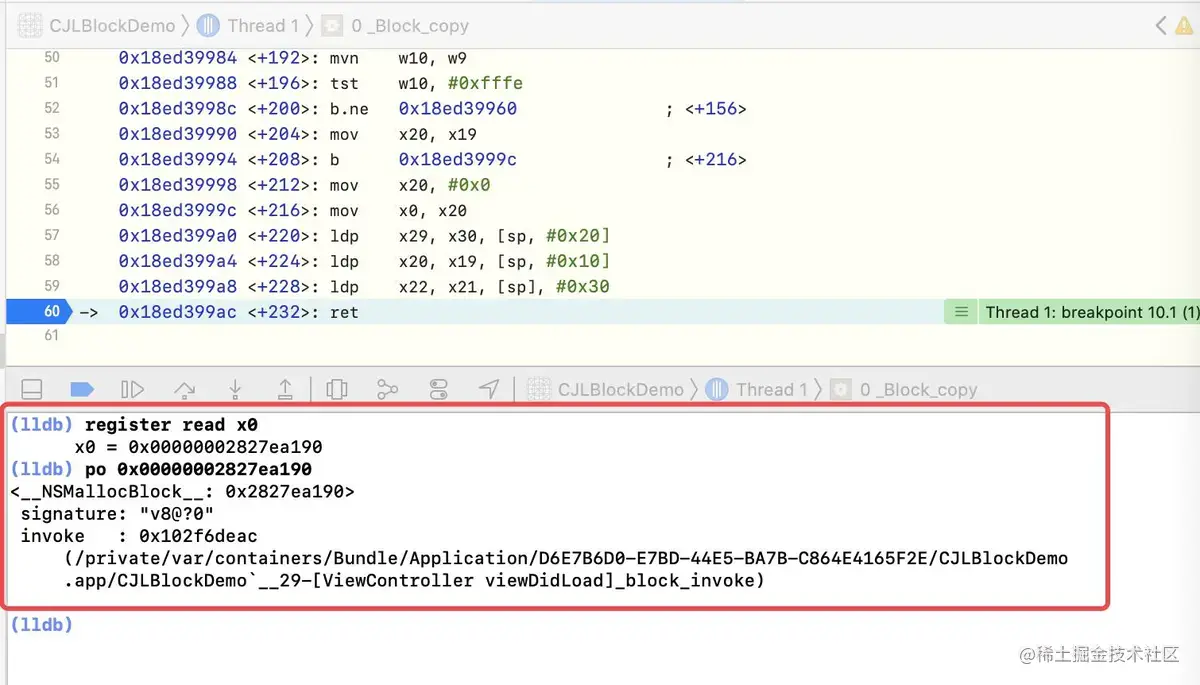Click the empty (lldb) prompt to focus input
Image resolution: width=1200 pixels, height=685 pixels.
[41, 625]
